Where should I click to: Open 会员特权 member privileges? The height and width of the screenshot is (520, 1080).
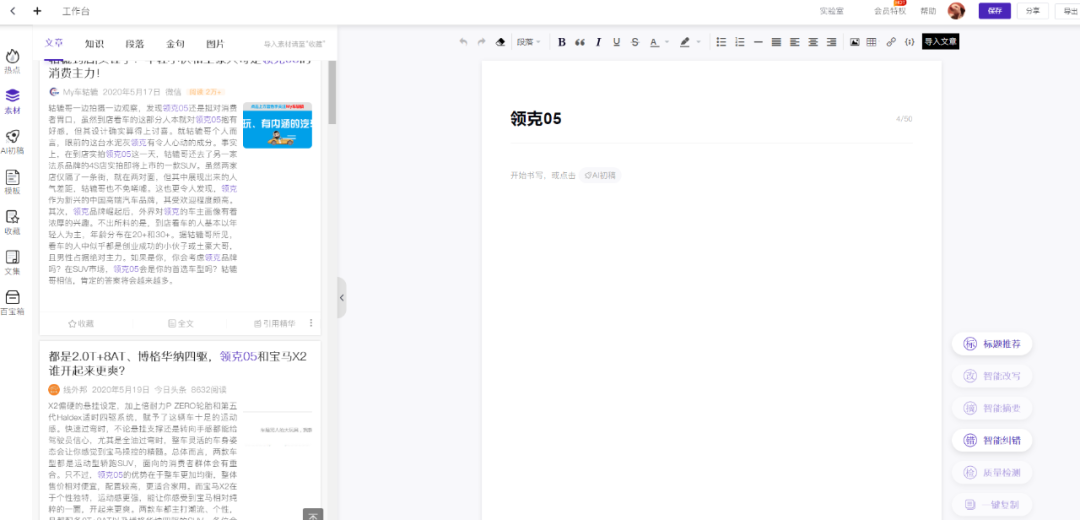pos(890,11)
